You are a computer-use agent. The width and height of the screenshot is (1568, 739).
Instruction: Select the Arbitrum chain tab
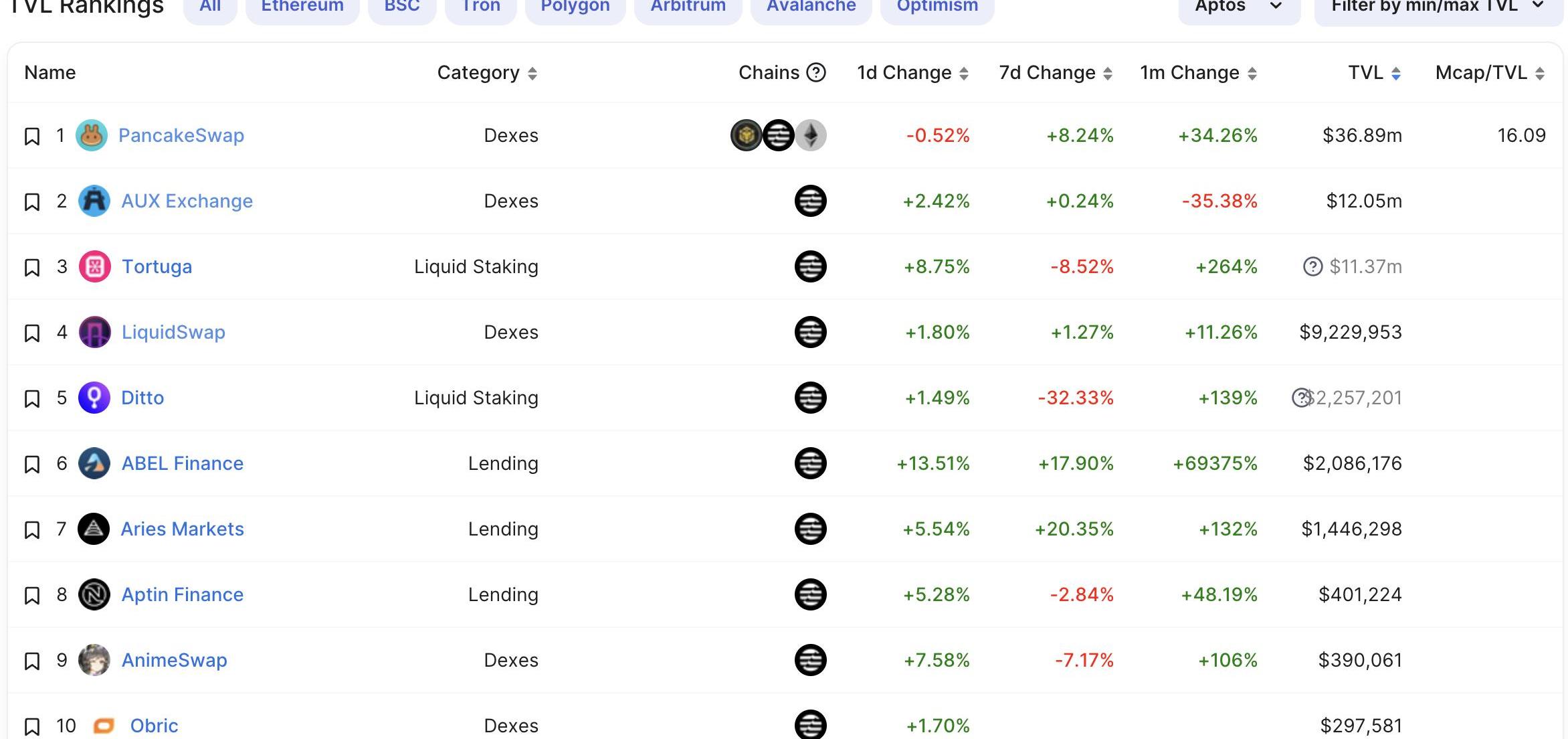pos(688,7)
